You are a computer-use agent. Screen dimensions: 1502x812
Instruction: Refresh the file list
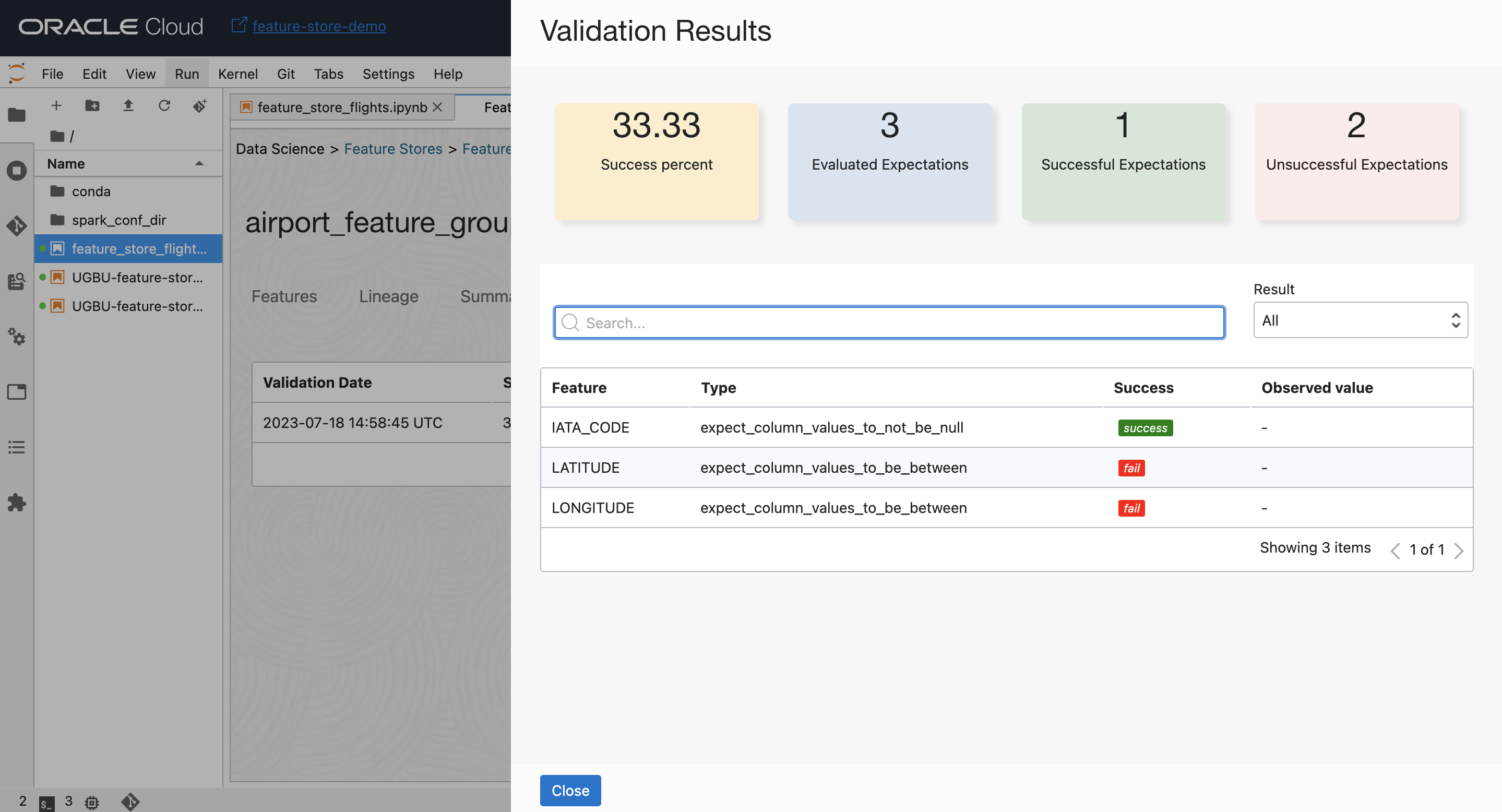coord(164,105)
